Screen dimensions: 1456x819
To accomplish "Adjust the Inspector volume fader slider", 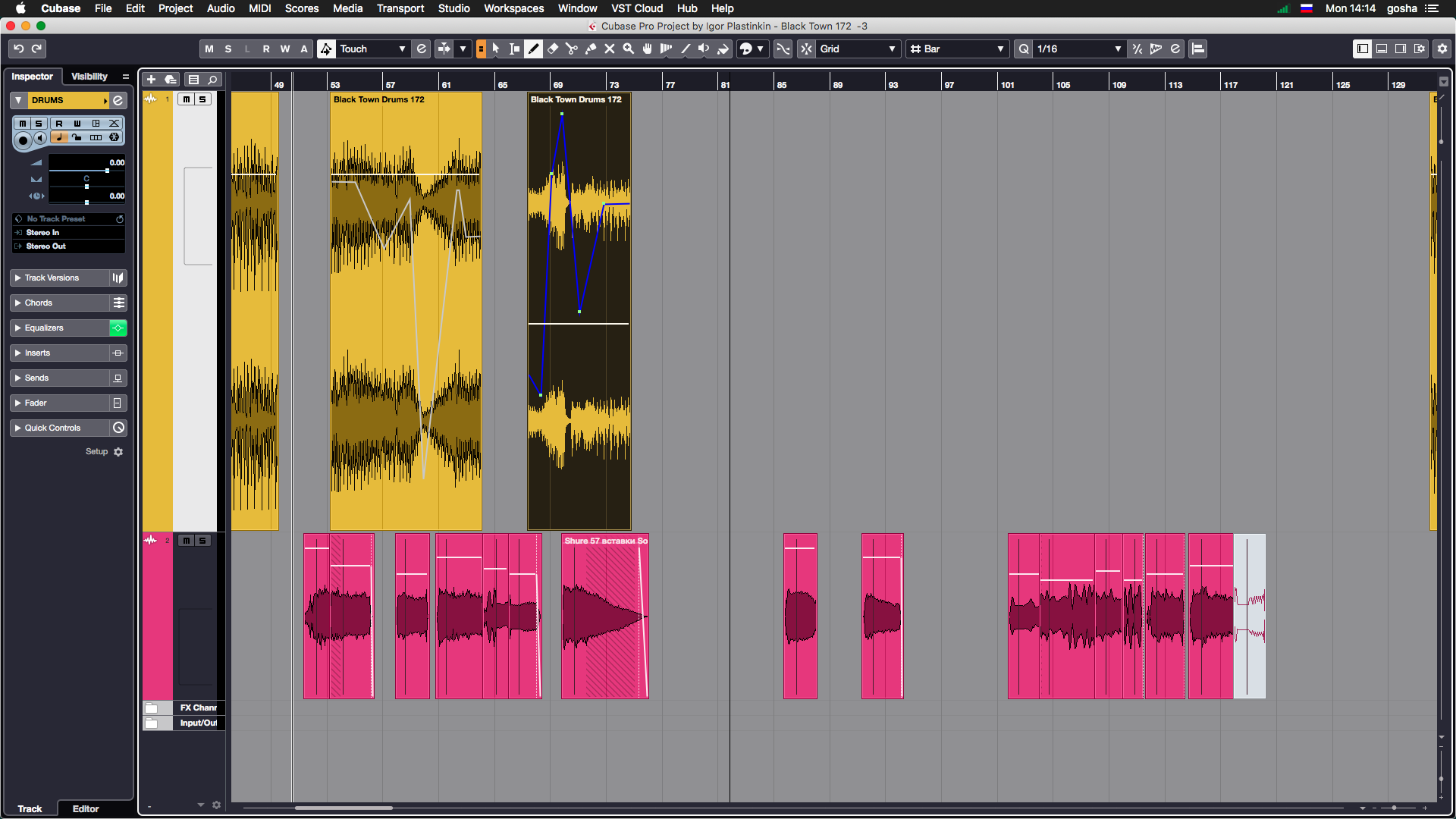I will (107, 171).
